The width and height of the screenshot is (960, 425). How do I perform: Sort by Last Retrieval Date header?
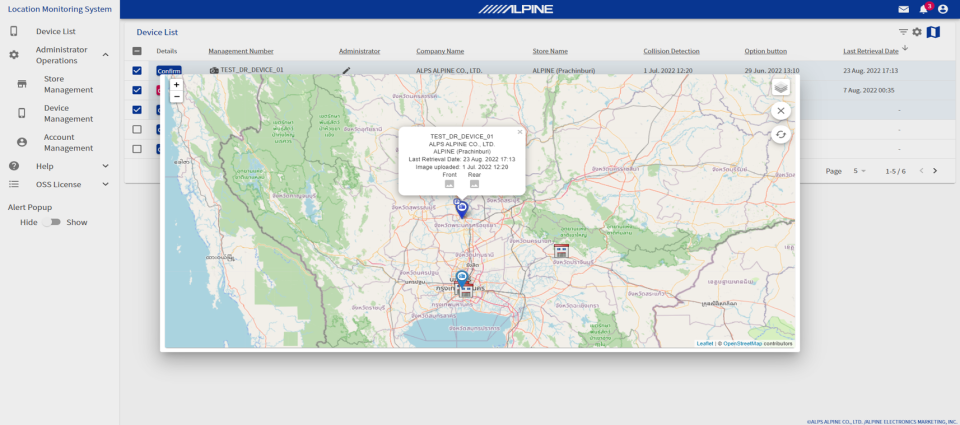click(x=871, y=51)
